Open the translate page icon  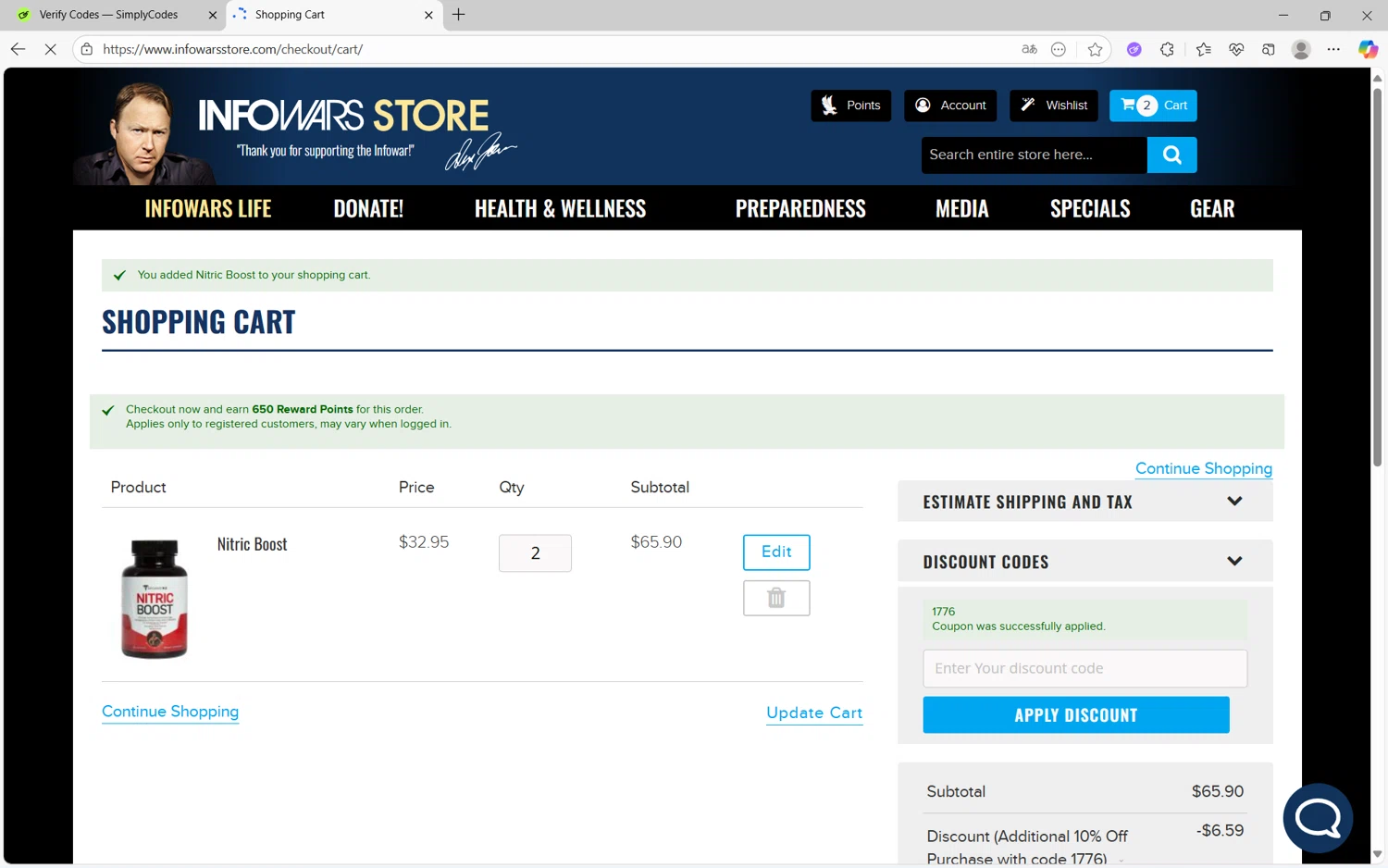pos(1029,49)
